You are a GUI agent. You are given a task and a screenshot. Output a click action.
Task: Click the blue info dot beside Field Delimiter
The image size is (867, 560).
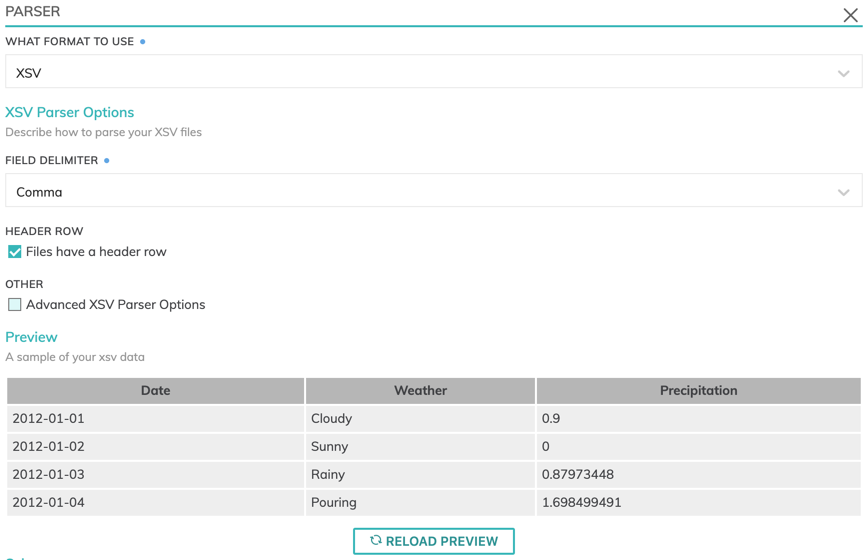coord(107,160)
